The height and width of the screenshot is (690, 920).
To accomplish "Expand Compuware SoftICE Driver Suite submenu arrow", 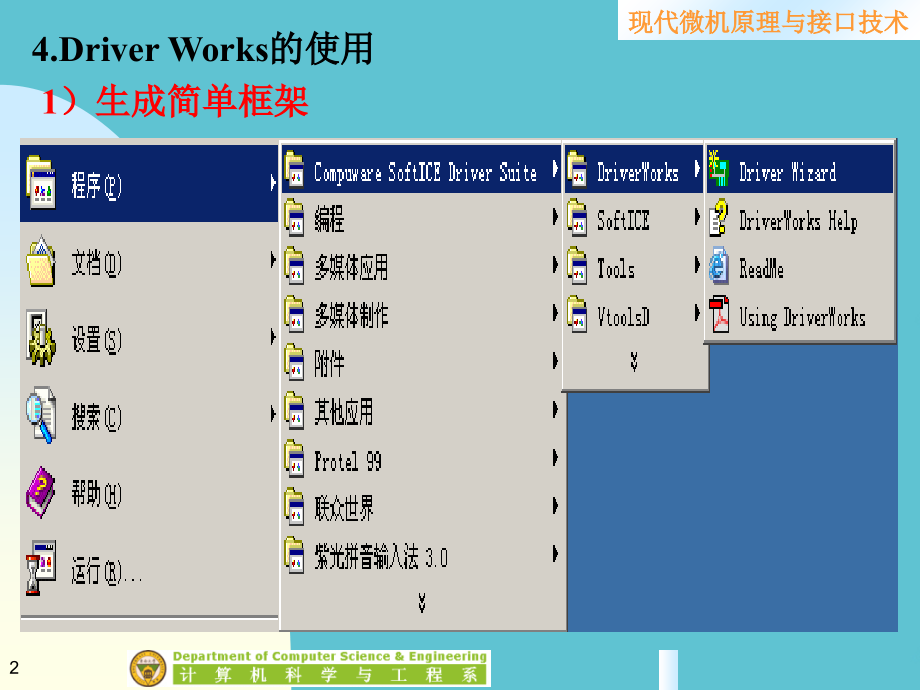I will tap(555, 169).
